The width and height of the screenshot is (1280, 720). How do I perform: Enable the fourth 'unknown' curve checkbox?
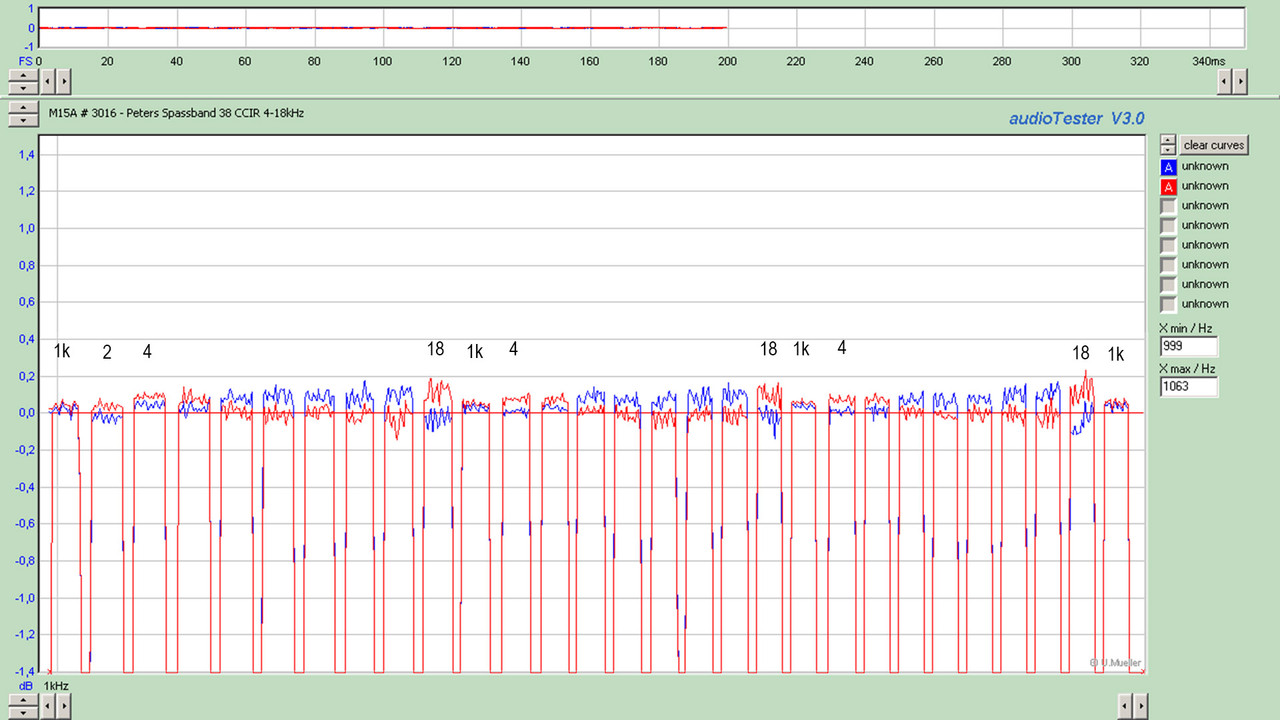(x=1167, y=225)
